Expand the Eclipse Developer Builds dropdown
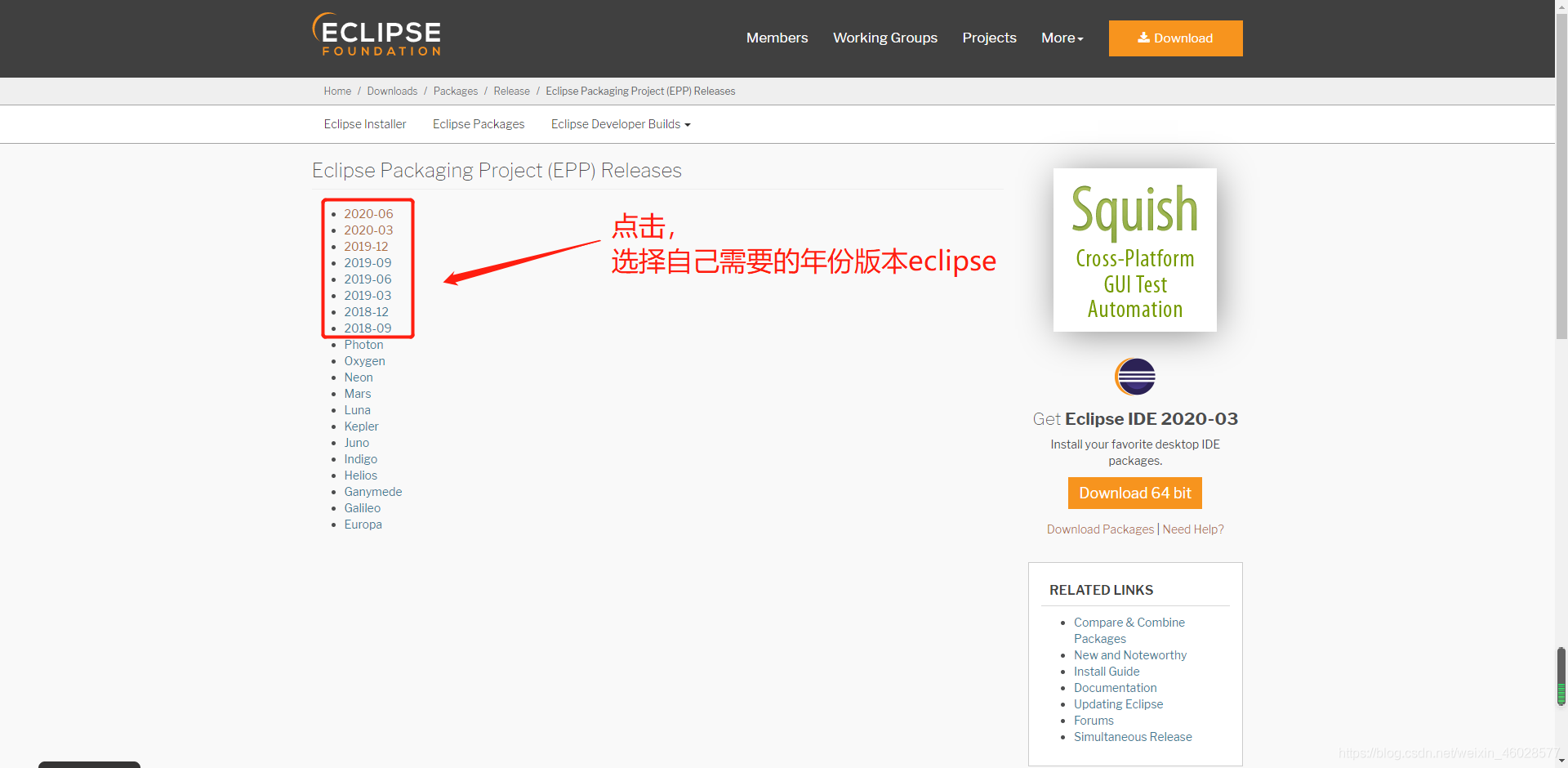The image size is (1568, 768). [621, 124]
